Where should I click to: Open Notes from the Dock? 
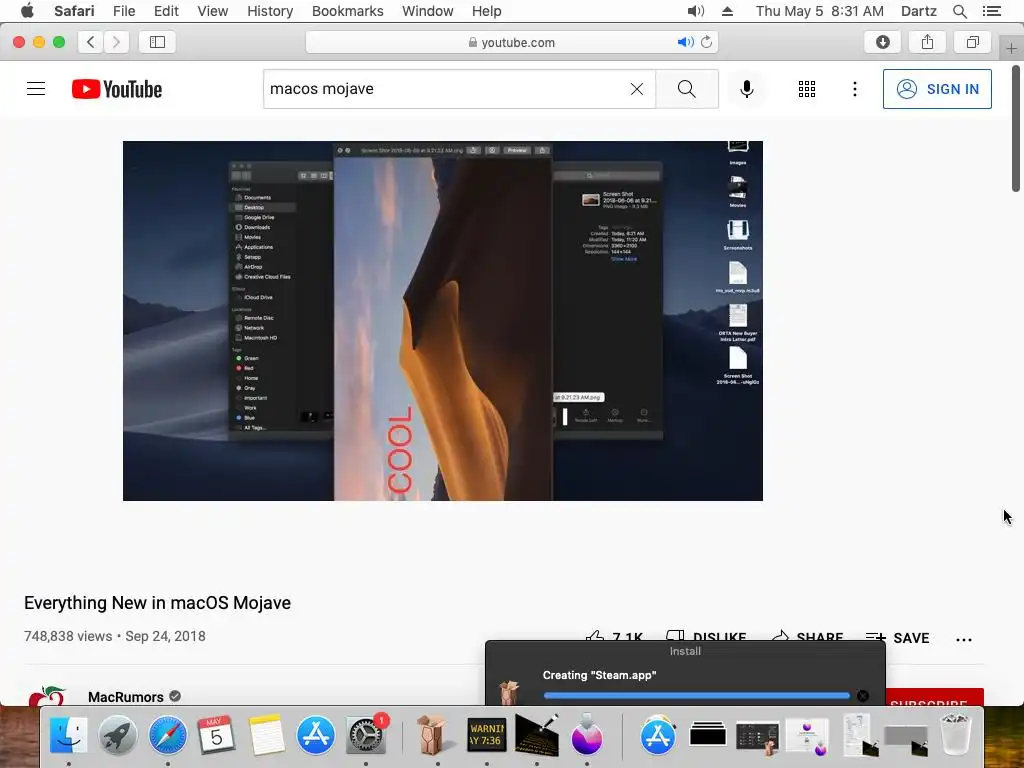266,736
